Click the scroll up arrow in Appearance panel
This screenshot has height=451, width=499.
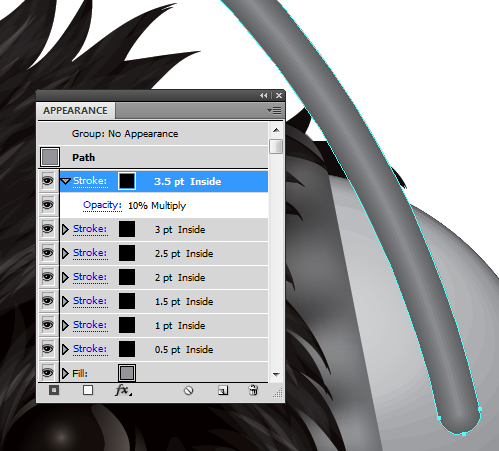(x=276, y=130)
